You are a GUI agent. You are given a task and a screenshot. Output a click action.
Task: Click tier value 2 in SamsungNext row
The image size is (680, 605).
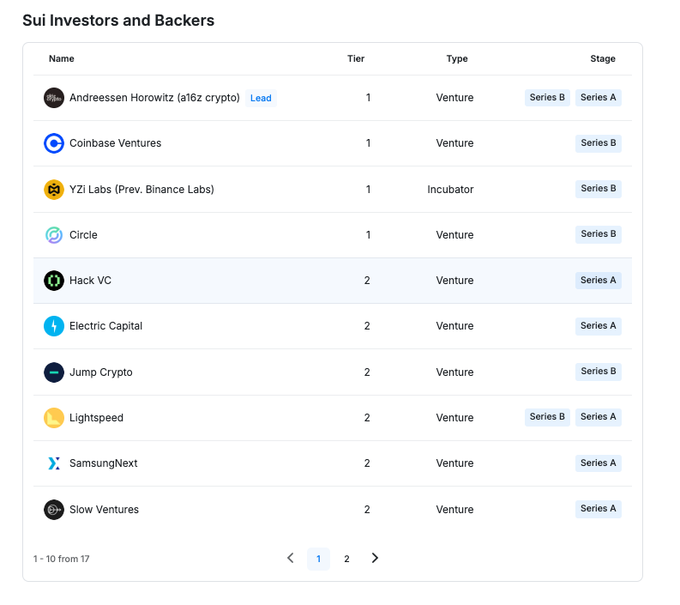[367, 463]
